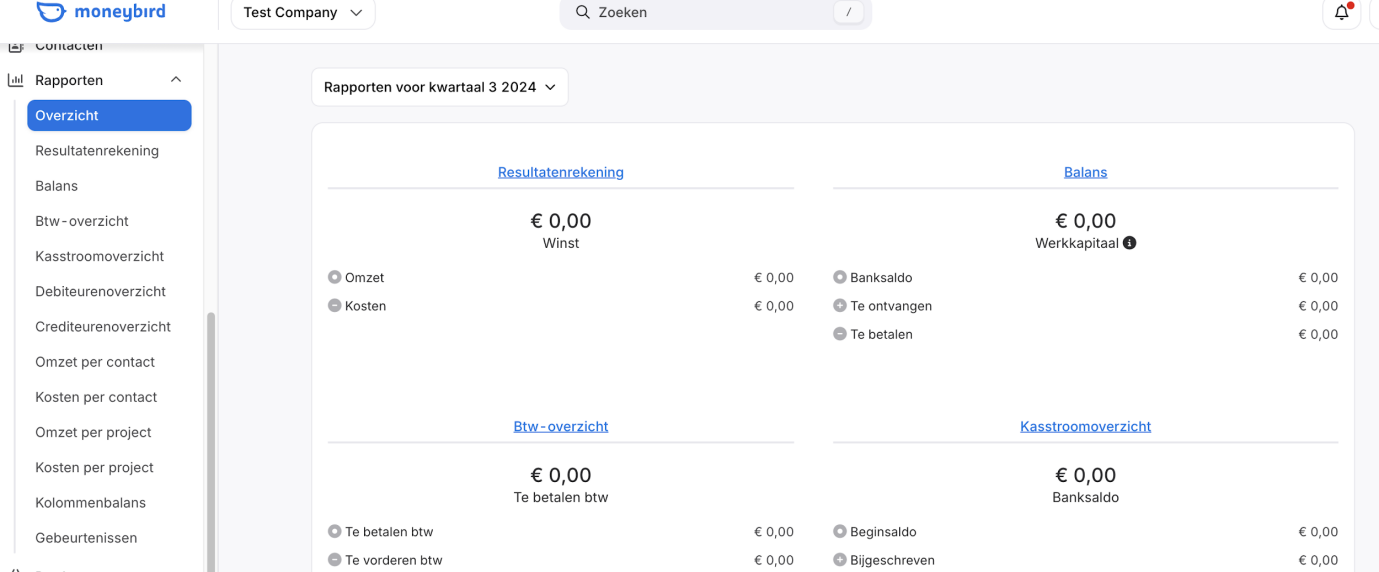Click the Rapporten chart icon in sidebar

tap(15, 80)
